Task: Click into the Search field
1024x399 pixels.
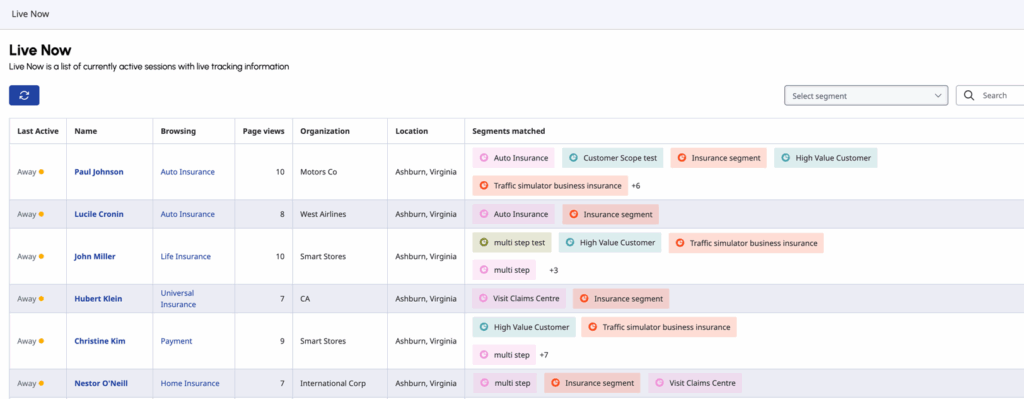Action: 990,95
